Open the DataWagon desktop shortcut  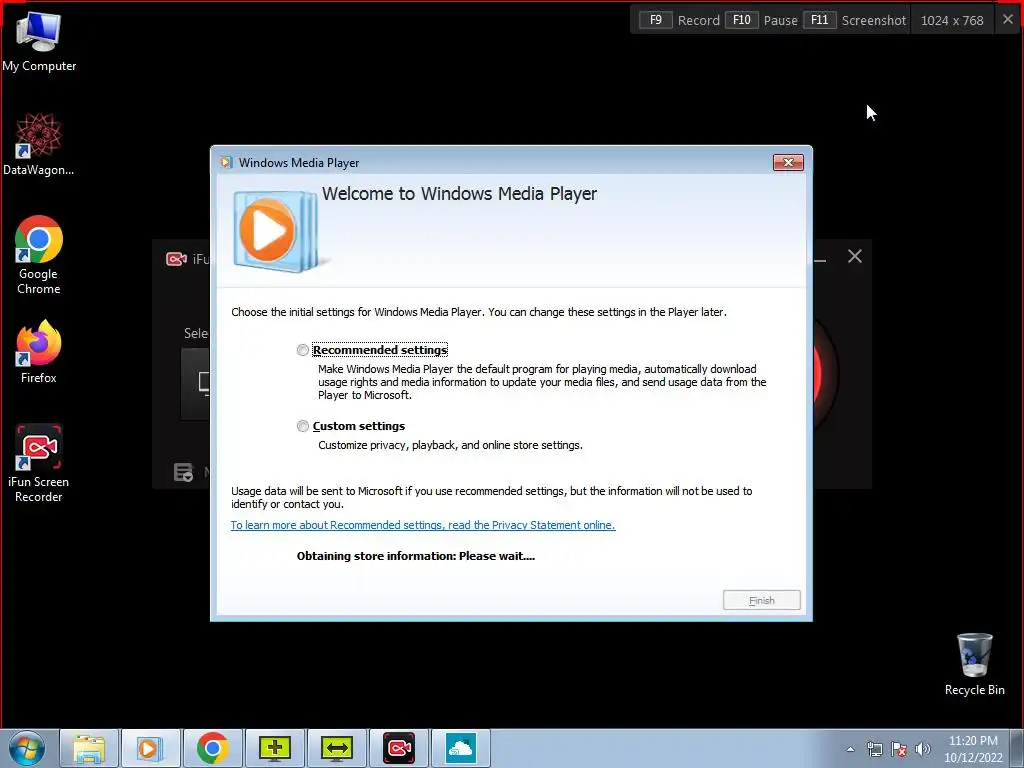click(39, 144)
